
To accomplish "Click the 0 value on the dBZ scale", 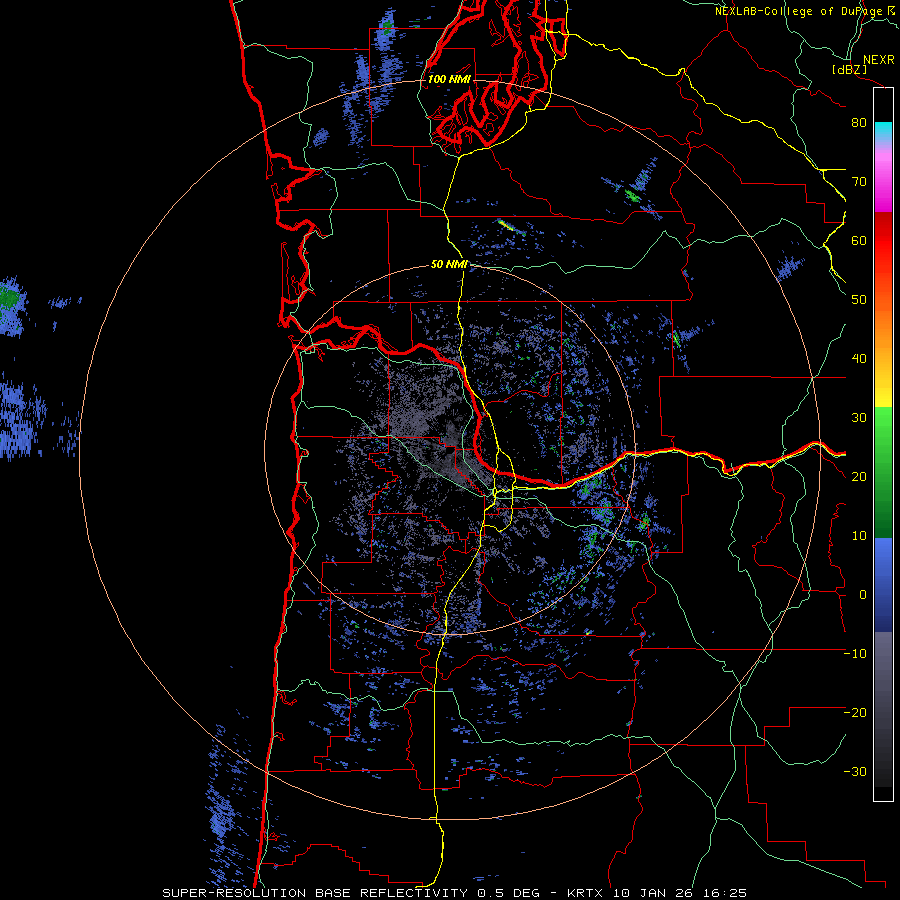I will 863,595.
